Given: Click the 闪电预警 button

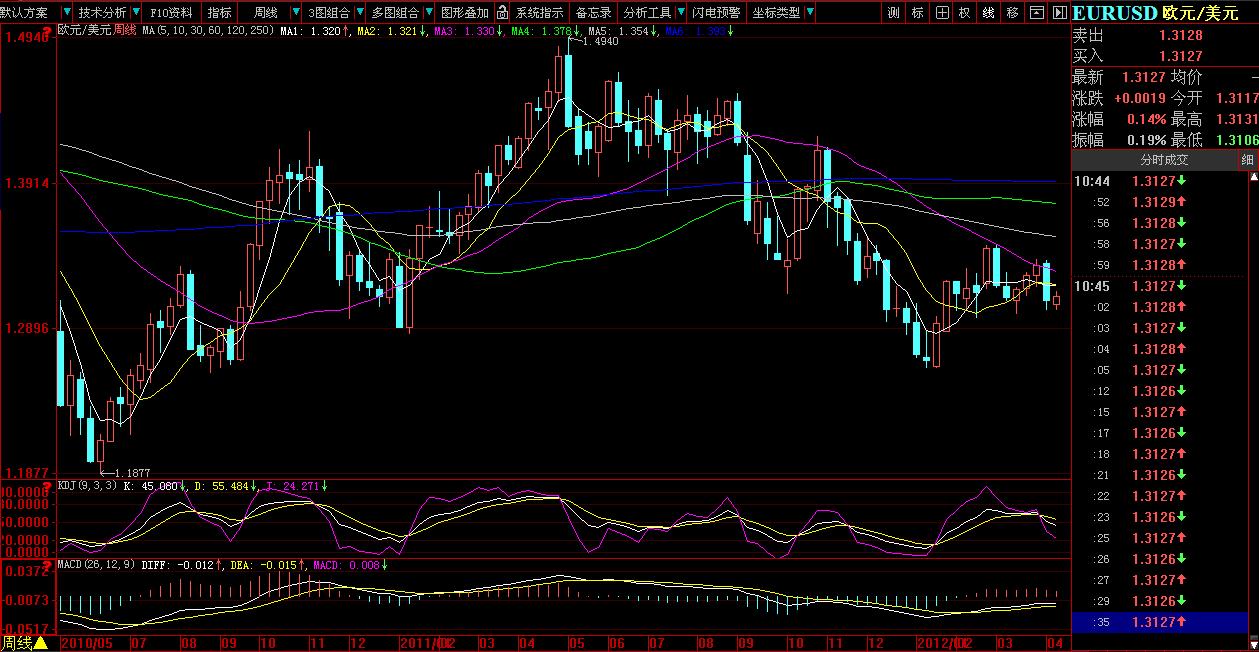Looking at the screenshot, I should click(x=716, y=13).
